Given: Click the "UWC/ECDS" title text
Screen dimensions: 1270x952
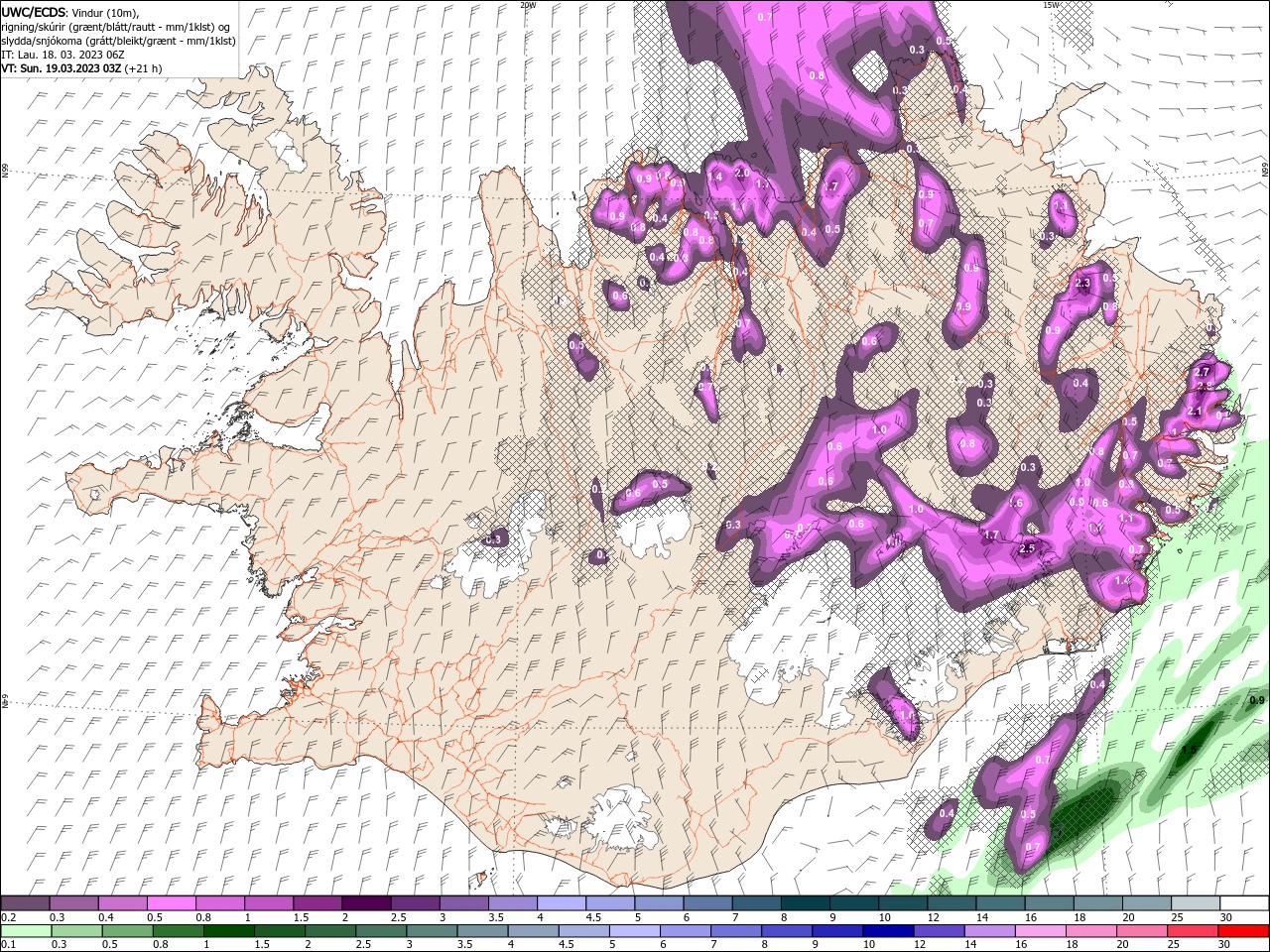Looking at the screenshot, I should click(35, 11).
